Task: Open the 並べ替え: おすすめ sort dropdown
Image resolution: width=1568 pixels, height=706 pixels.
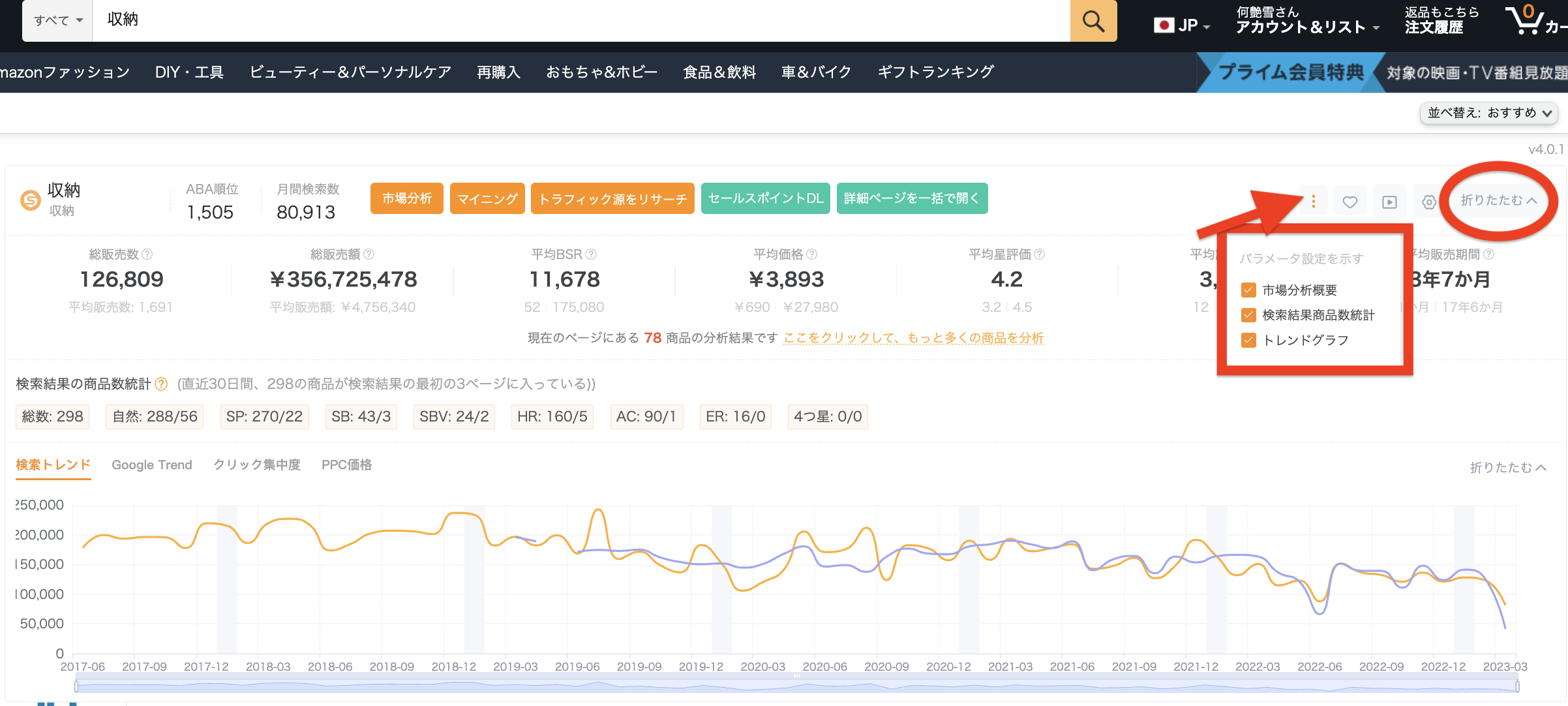Action: pos(1489,113)
